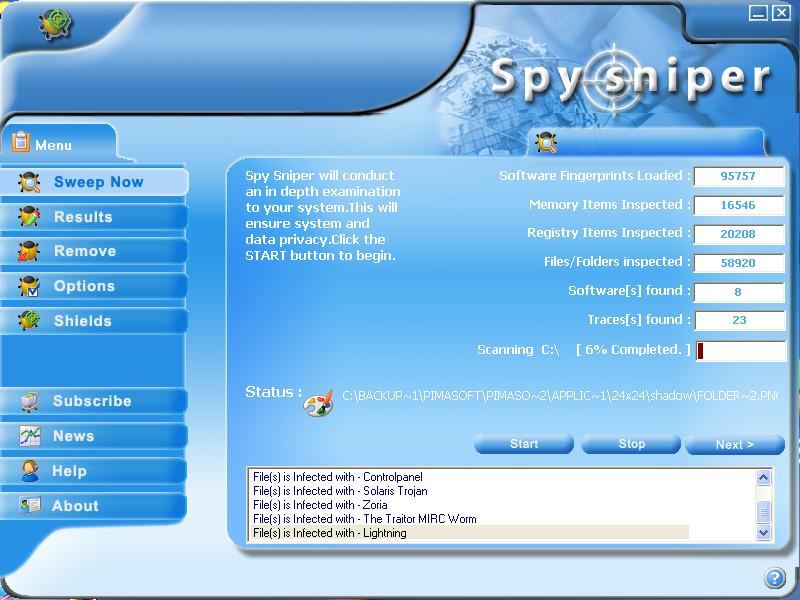800x600 pixels.
Task: Click the target bug icon beside Shields
Action: [x=29, y=320]
